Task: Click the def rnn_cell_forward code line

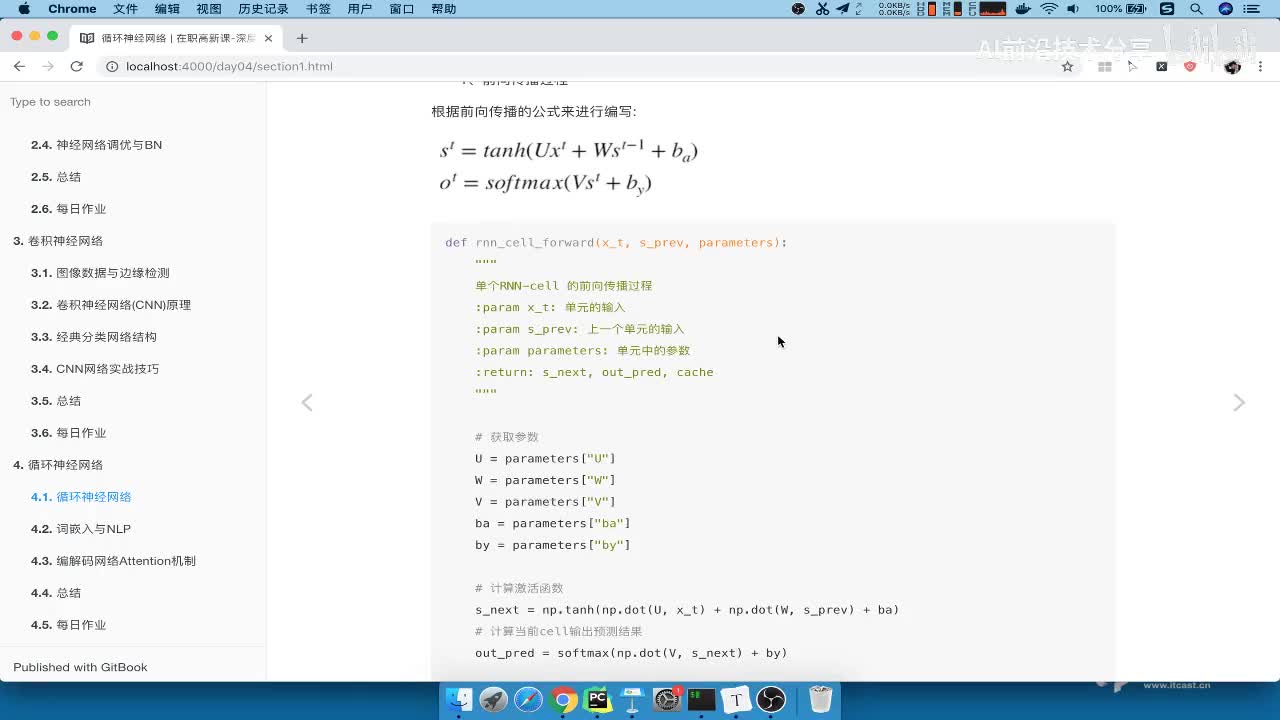Action: click(x=616, y=243)
